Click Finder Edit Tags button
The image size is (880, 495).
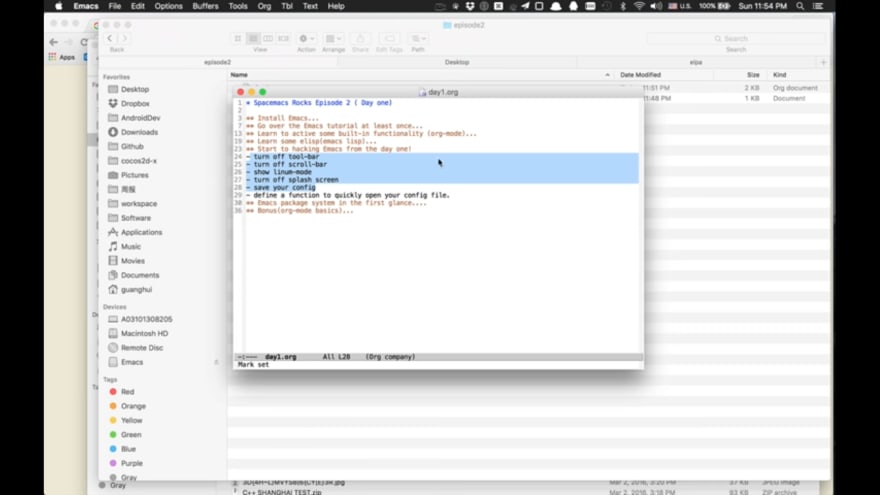(x=389, y=38)
